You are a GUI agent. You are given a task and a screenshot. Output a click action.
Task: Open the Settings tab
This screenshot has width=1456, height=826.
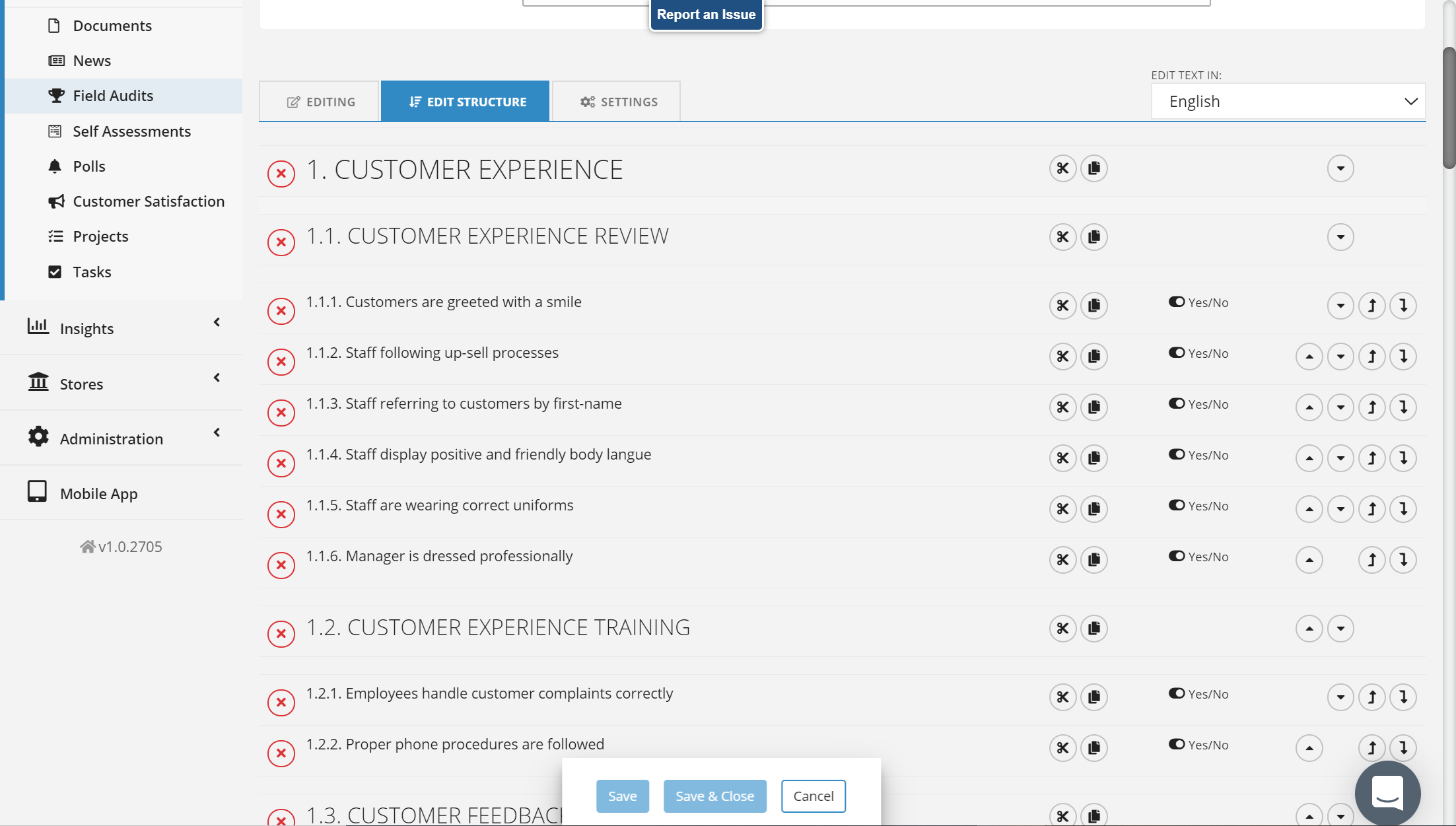coord(617,102)
